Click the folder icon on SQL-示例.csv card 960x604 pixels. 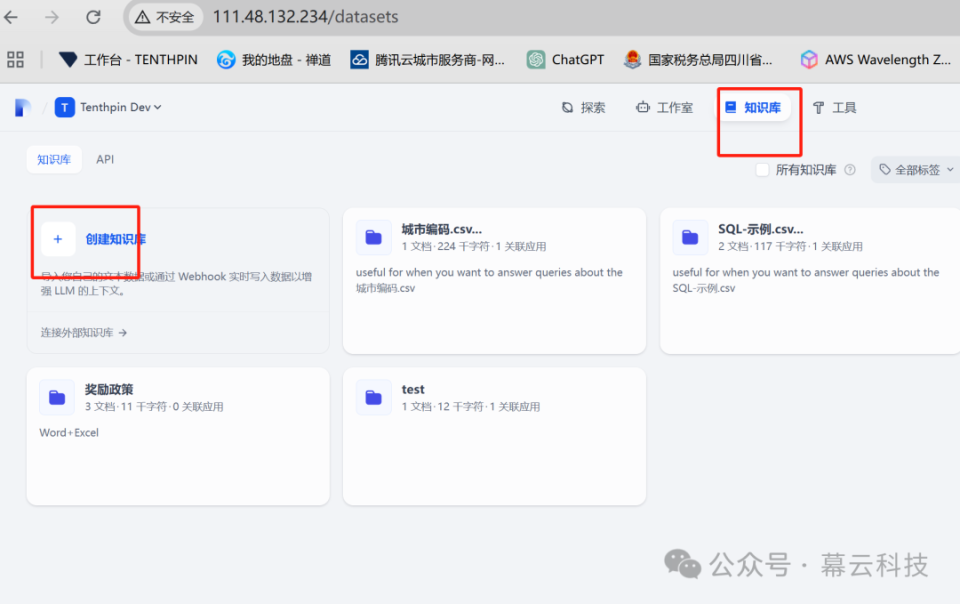[x=689, y=236]
